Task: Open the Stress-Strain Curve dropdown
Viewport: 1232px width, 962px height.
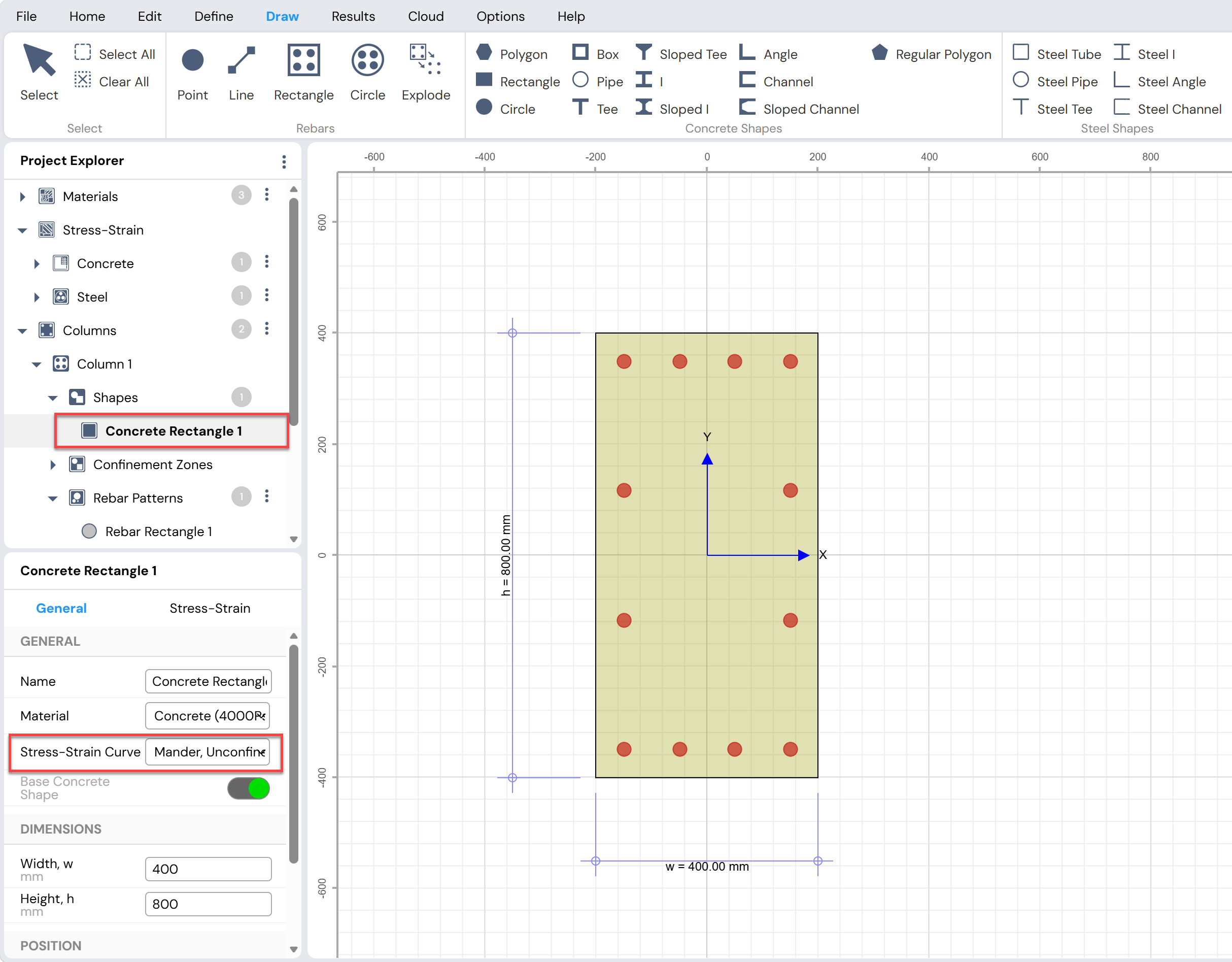Action: point(208,751)
